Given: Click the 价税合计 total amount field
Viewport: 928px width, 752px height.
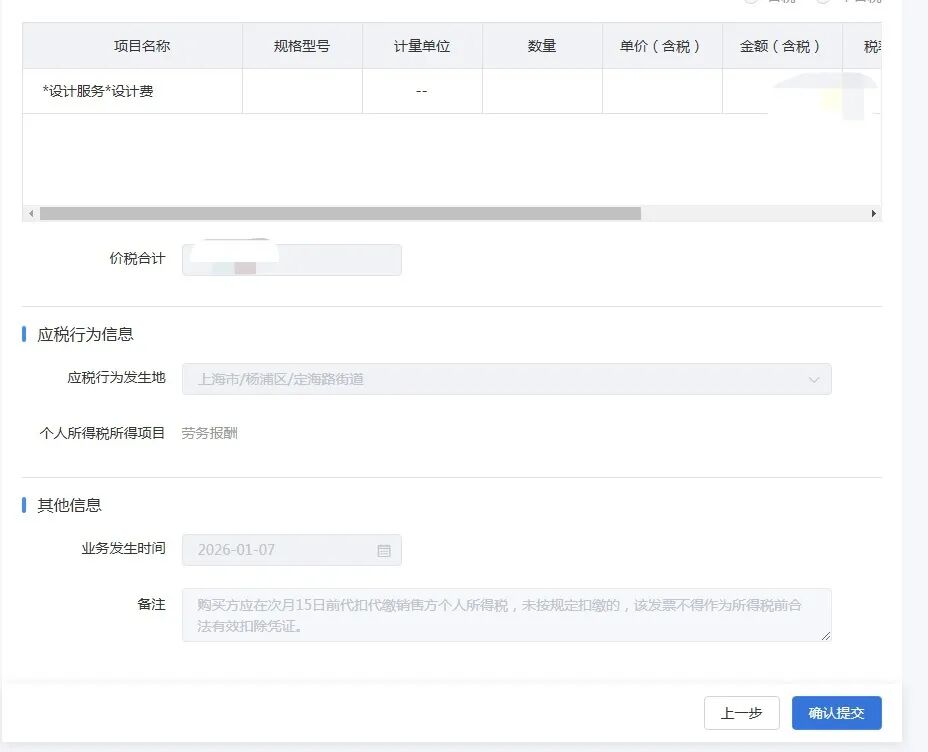Looking at the screenshot, I should click(x=291, y=260).
